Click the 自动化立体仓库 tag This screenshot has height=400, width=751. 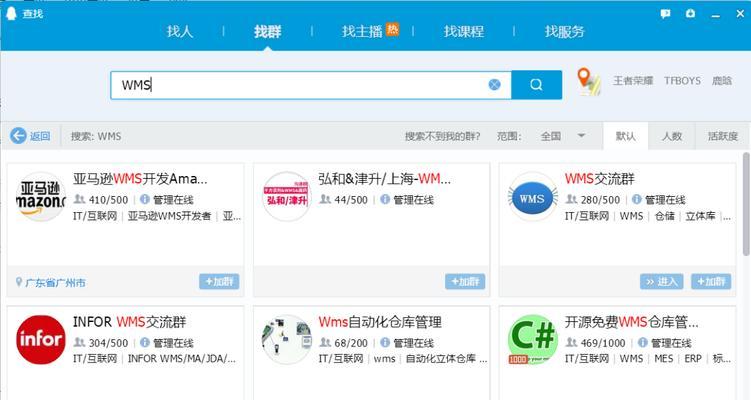tap(441, 358)
